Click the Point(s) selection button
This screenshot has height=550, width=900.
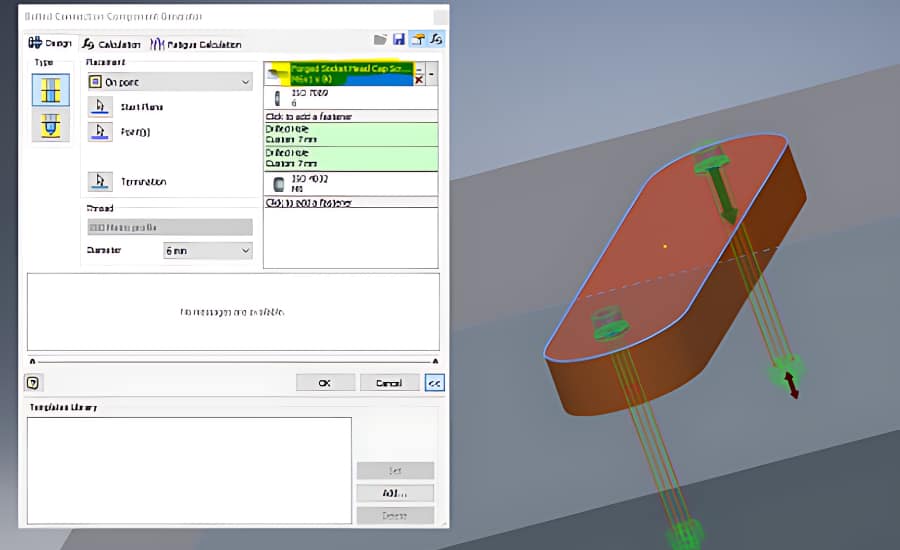tap(100, 131)
